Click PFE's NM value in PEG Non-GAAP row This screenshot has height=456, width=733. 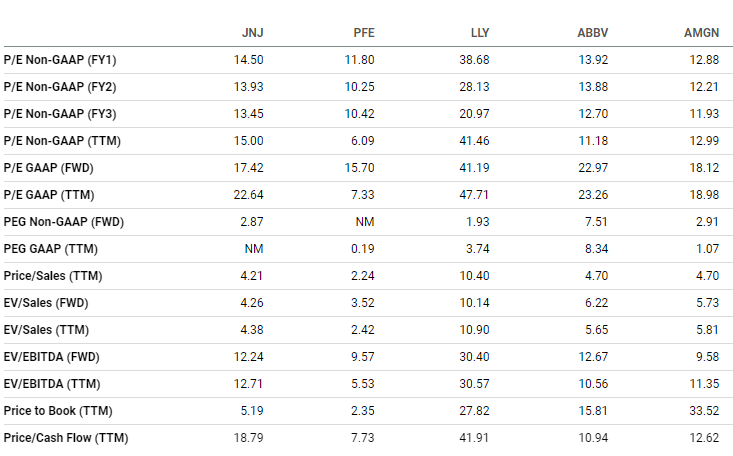pos(365,222)
